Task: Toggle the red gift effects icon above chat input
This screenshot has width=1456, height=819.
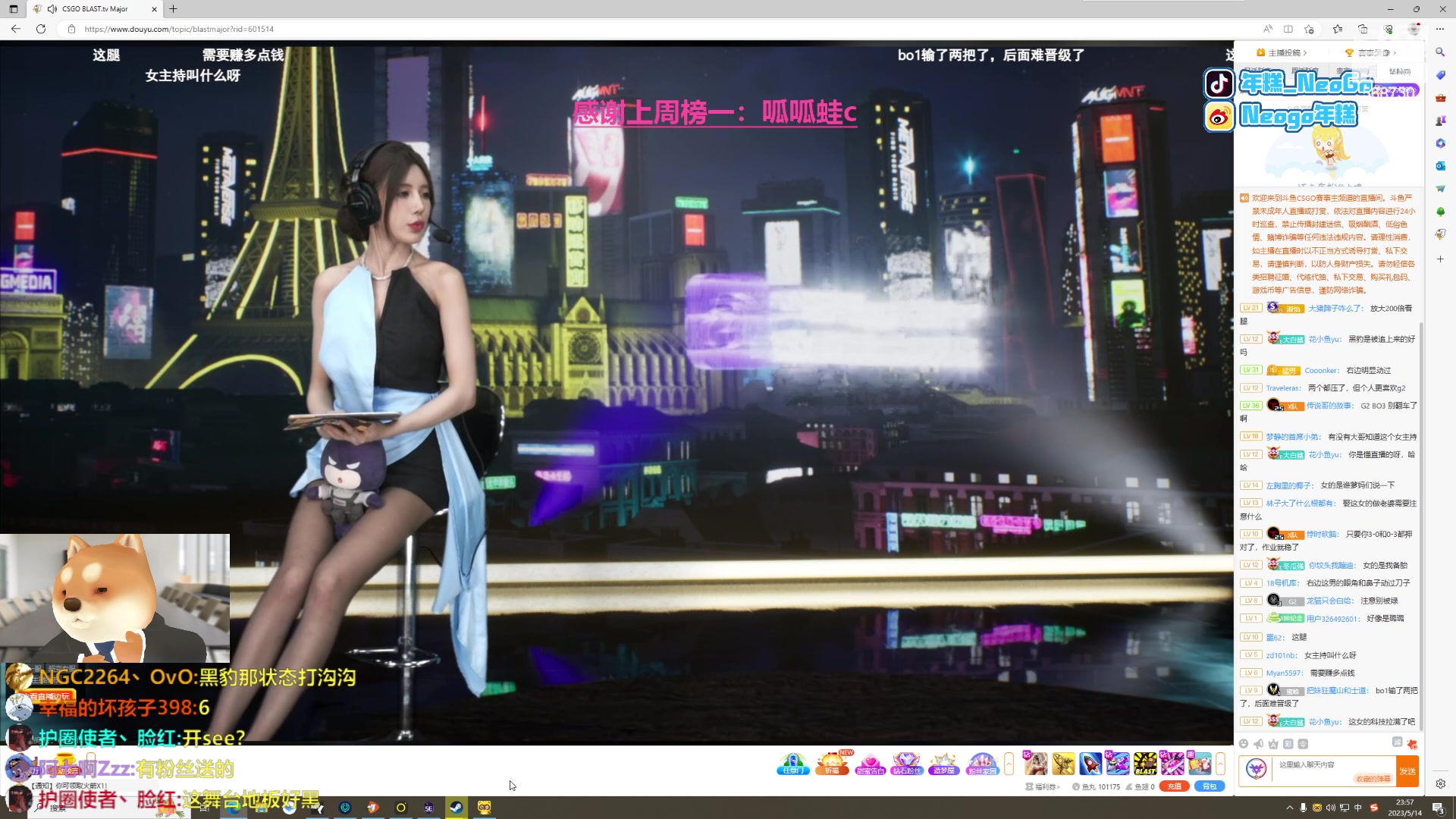Action: pyautogui.click(x=1412, y=744)
